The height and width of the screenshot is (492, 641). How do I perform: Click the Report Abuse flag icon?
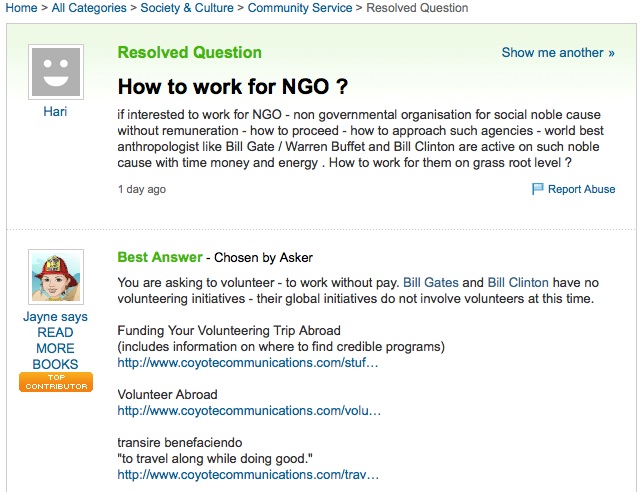coord(537,189)
